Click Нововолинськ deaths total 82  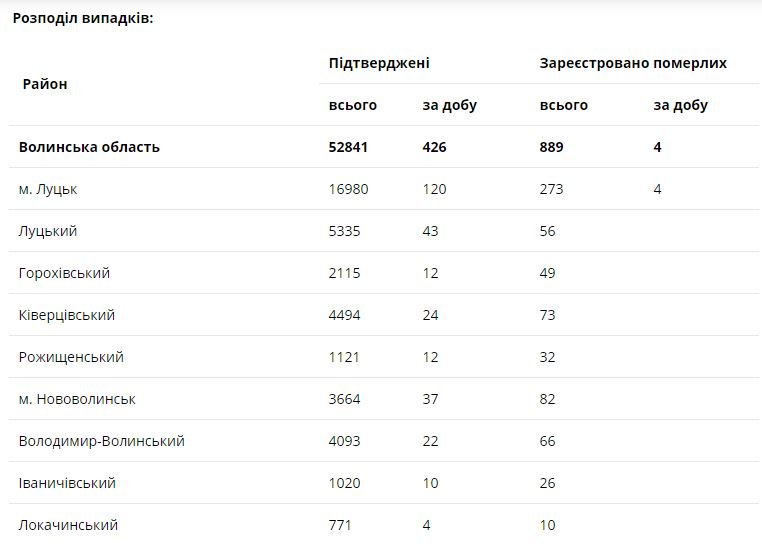point(548,399)
